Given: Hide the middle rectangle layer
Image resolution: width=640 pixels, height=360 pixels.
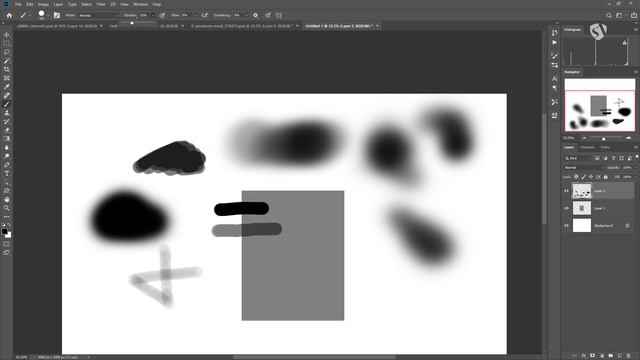Looking at the screenshot, I should [567, 208].
